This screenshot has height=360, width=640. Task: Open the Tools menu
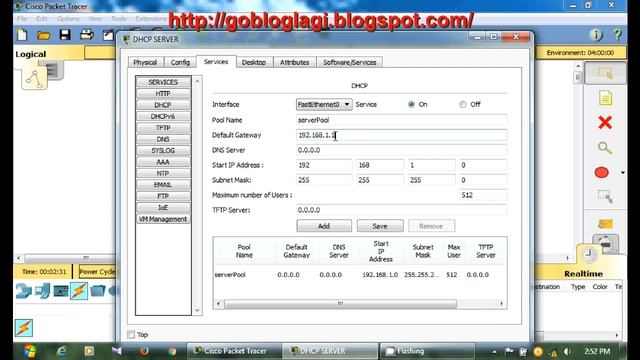pos(119,19)
